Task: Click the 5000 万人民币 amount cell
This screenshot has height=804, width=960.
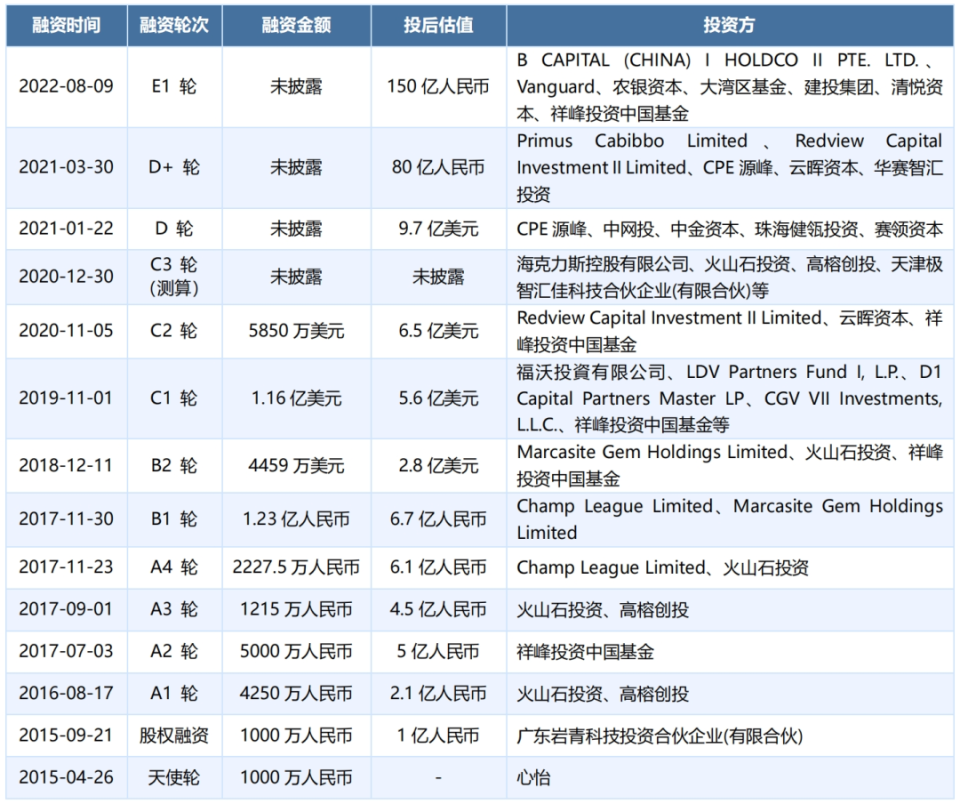Action: [x=296, y=652]
